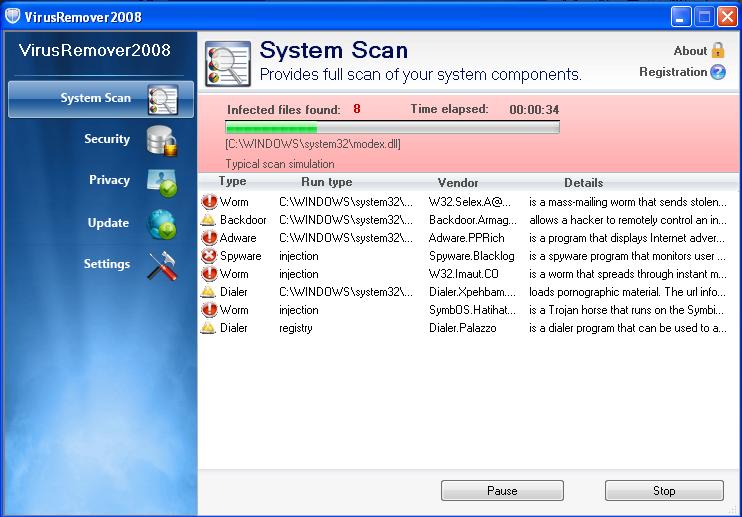The width and height of the screenshot is (742, 517).
Task: Click the padlock icon beside About
Action: coord(718,51)
